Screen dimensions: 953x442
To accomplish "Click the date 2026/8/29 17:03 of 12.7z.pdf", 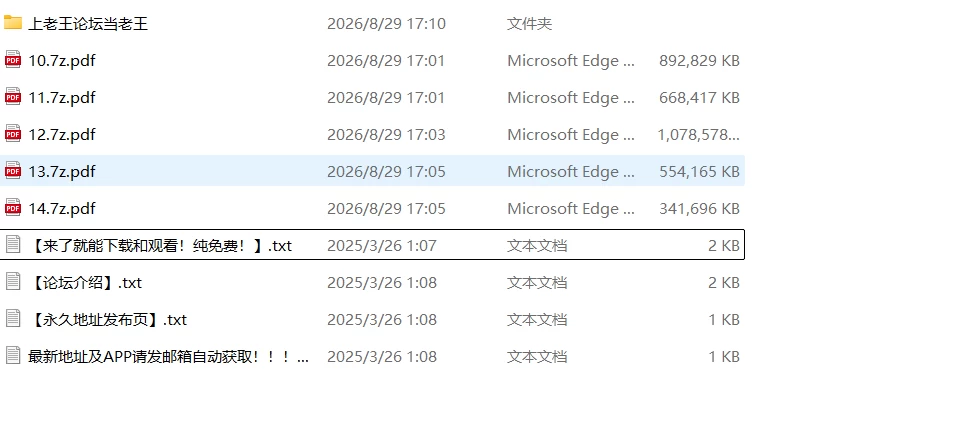I will 386,134.
